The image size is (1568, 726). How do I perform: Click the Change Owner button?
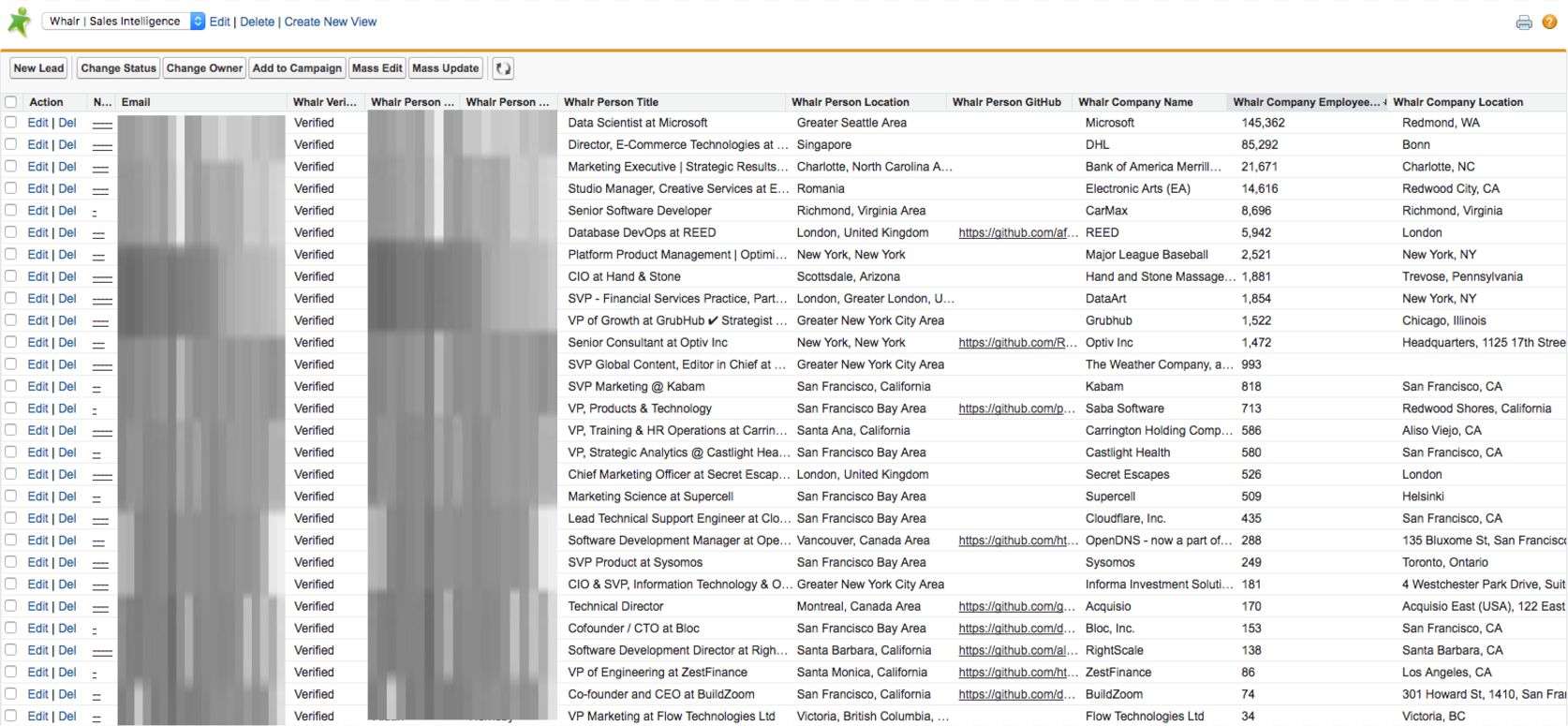(204, 68)
